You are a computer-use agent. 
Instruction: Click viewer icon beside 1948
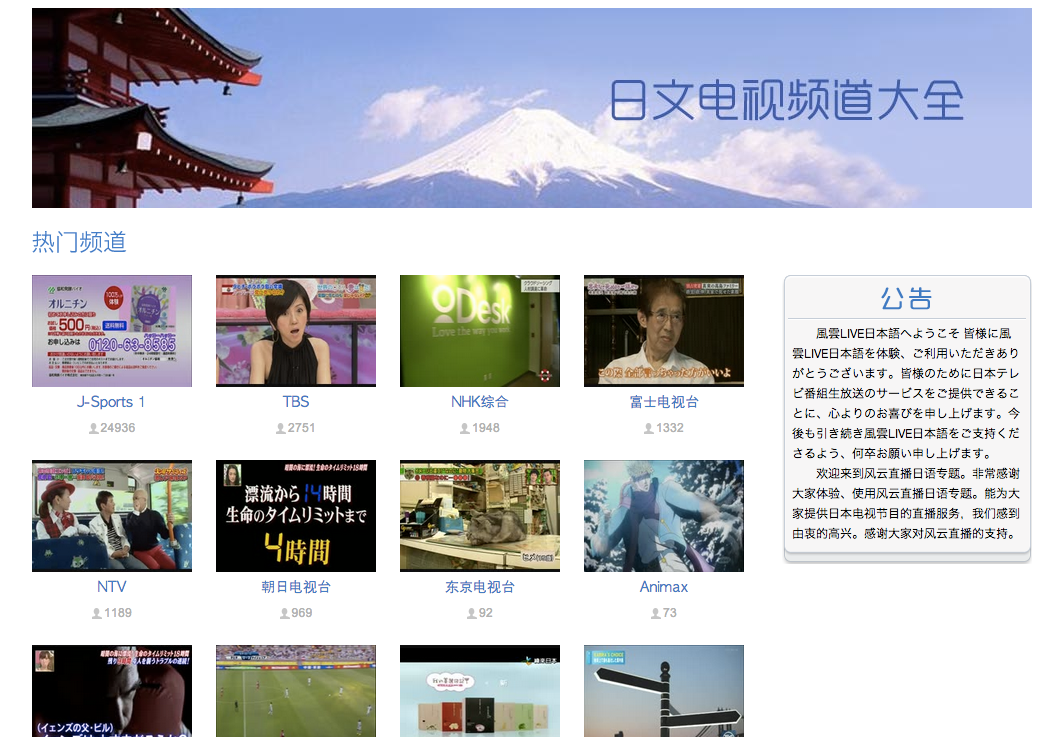coord(464,428)
